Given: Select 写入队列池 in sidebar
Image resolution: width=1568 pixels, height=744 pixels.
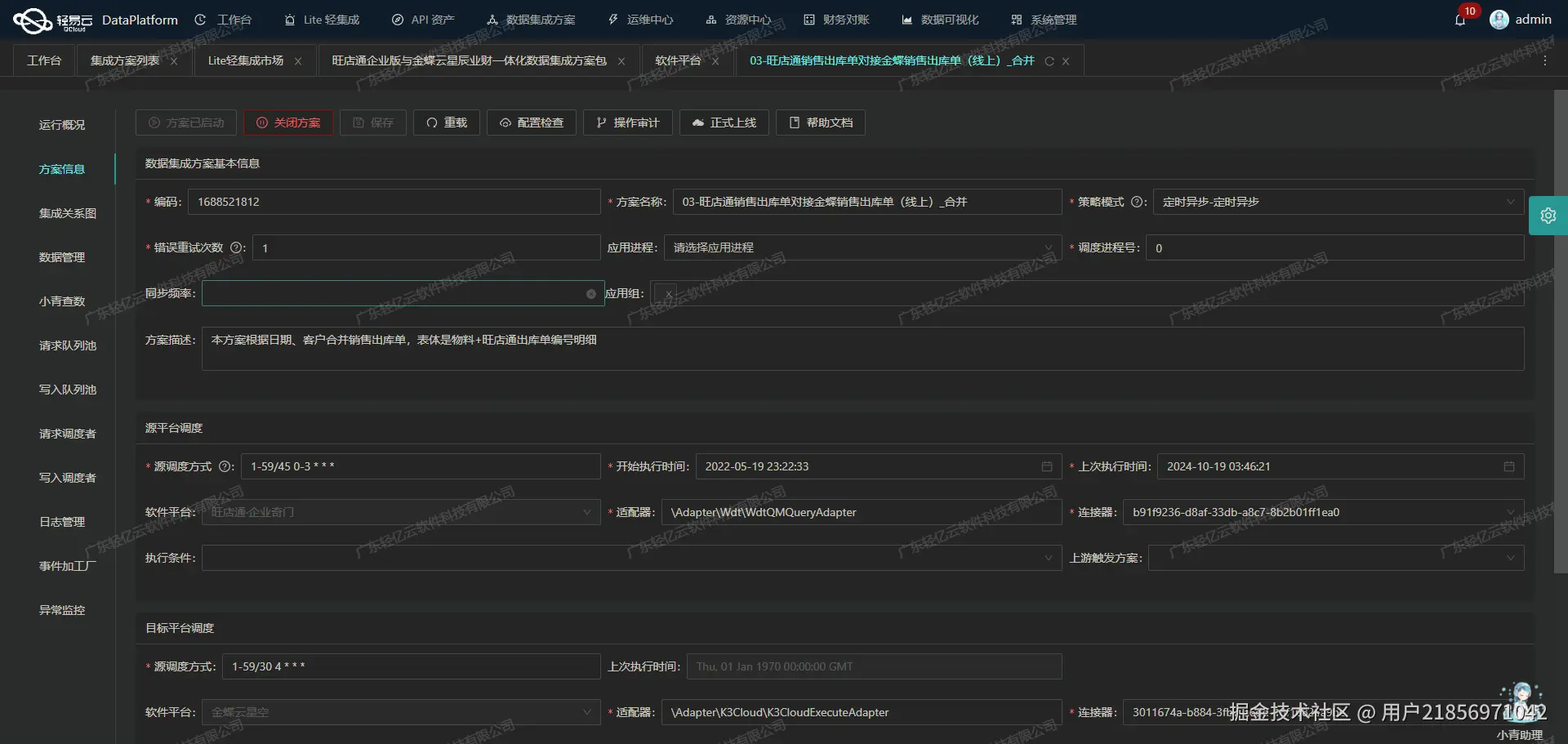Looking at the screenshot, I should pos(68,390).
